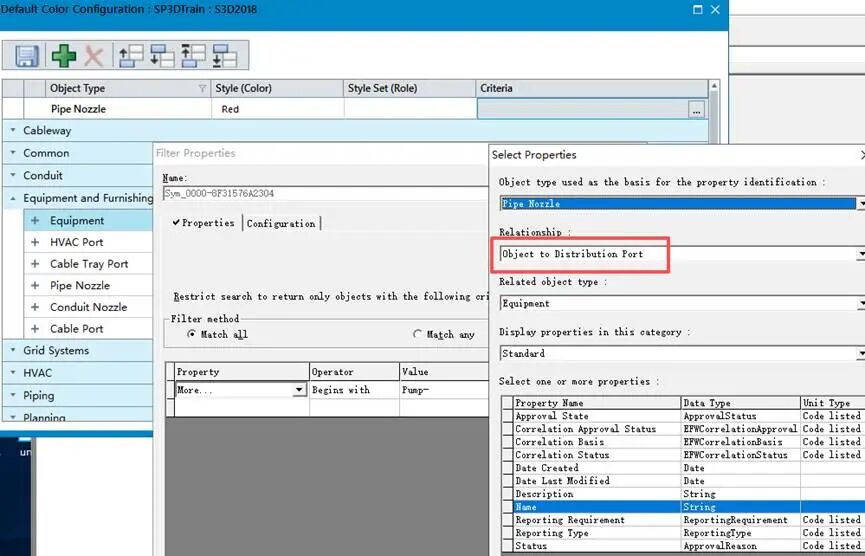Click the Move to Bottom icon
This screenshot has width=865, height=556.
(x=225, y=56)
